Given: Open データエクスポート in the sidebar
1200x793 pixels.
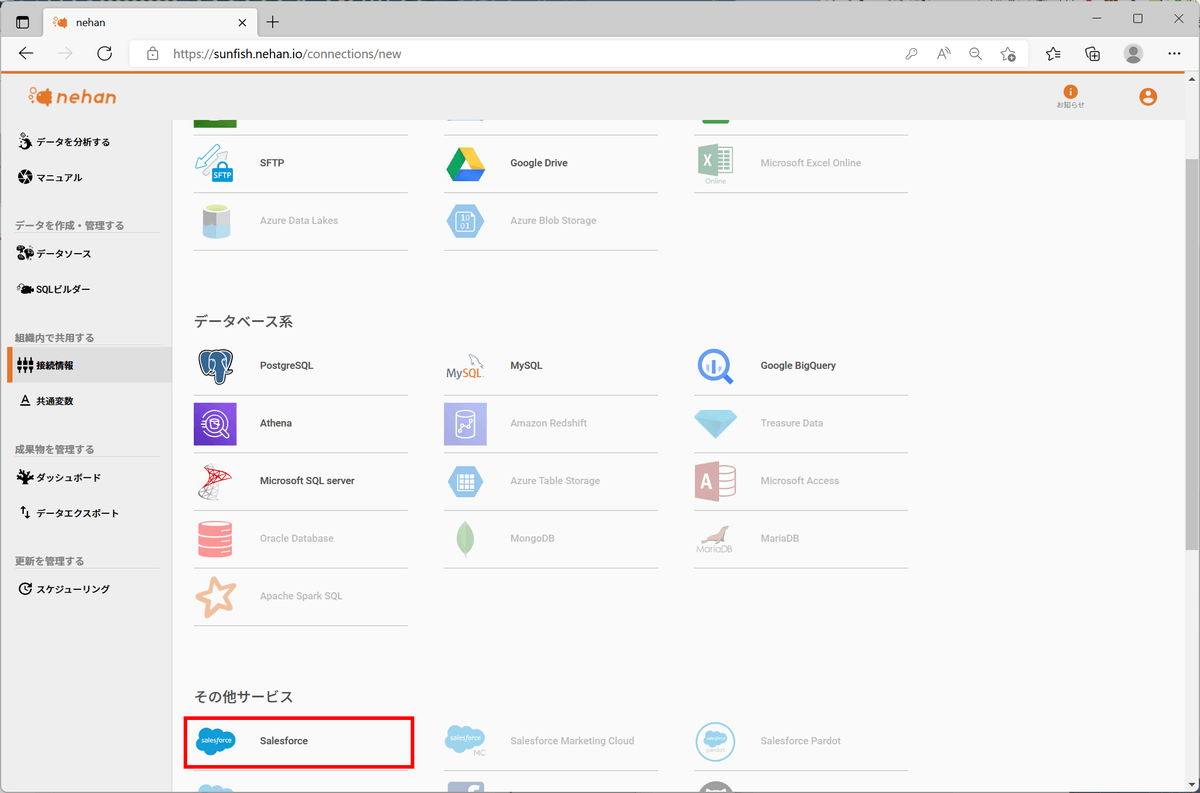Looking at the screenshot, I should coord(69,514).
